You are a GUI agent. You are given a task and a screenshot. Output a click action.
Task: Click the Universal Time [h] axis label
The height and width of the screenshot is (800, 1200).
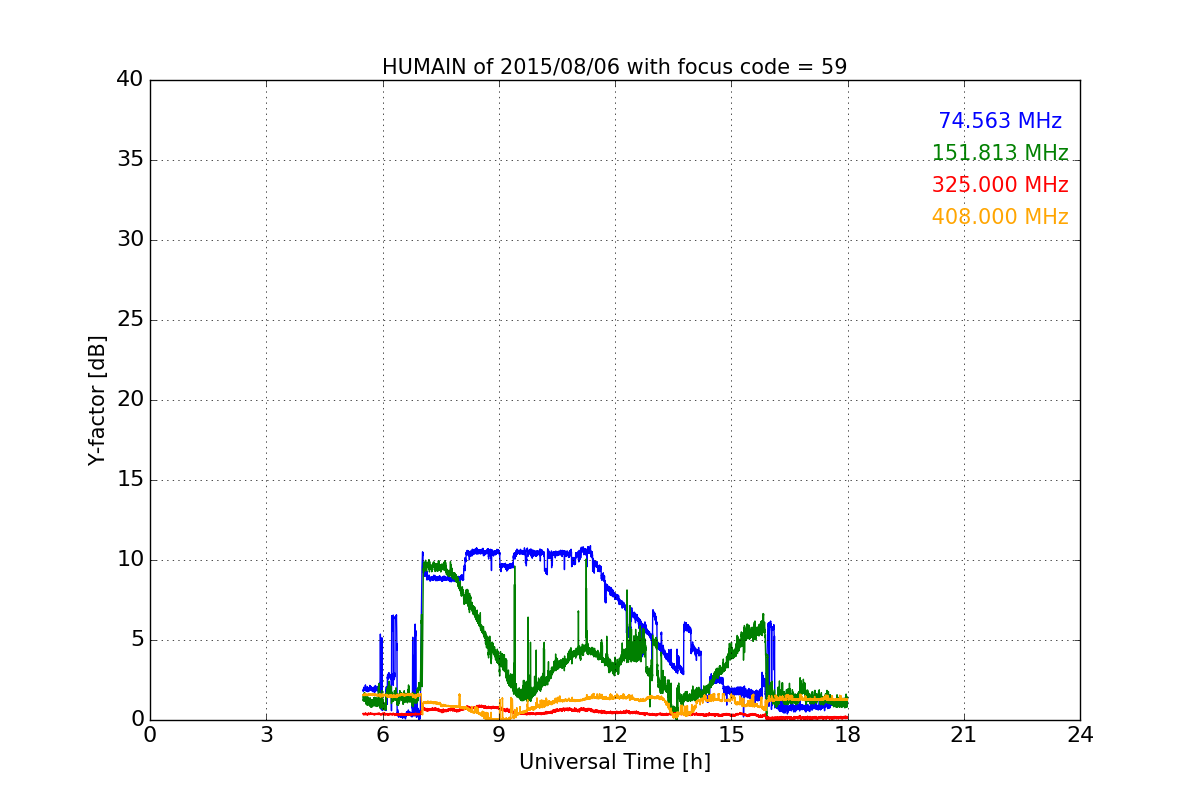615,763
